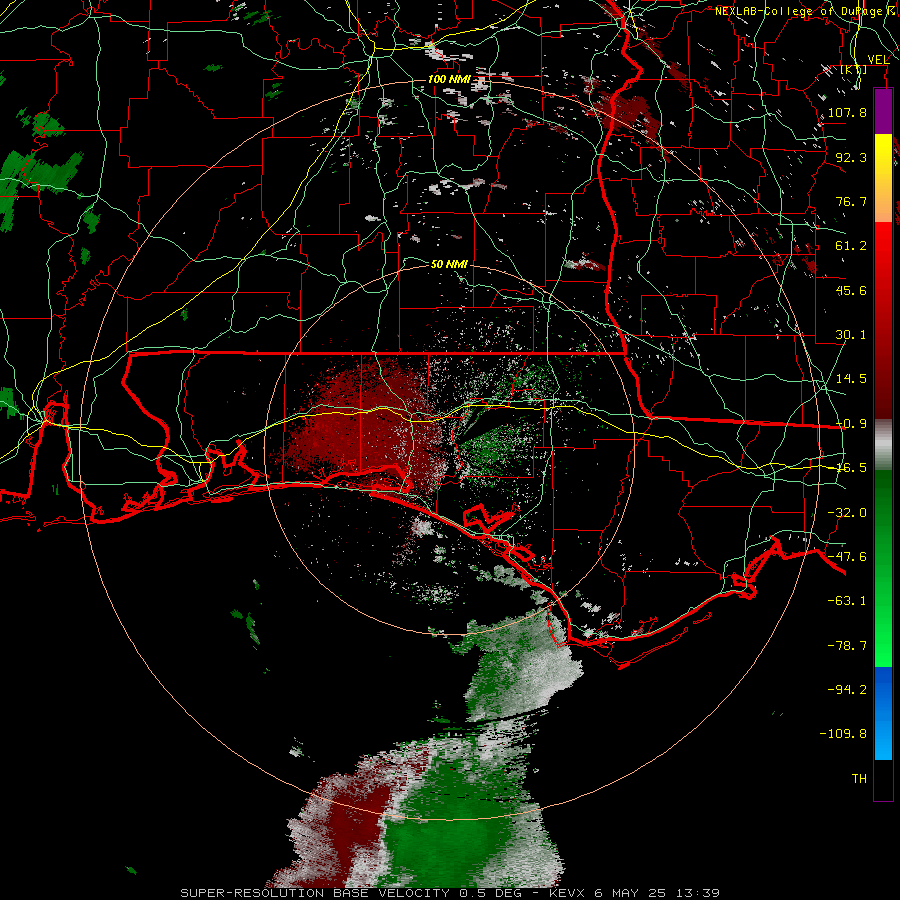Click the "VEL" legend title

[878, 60]
